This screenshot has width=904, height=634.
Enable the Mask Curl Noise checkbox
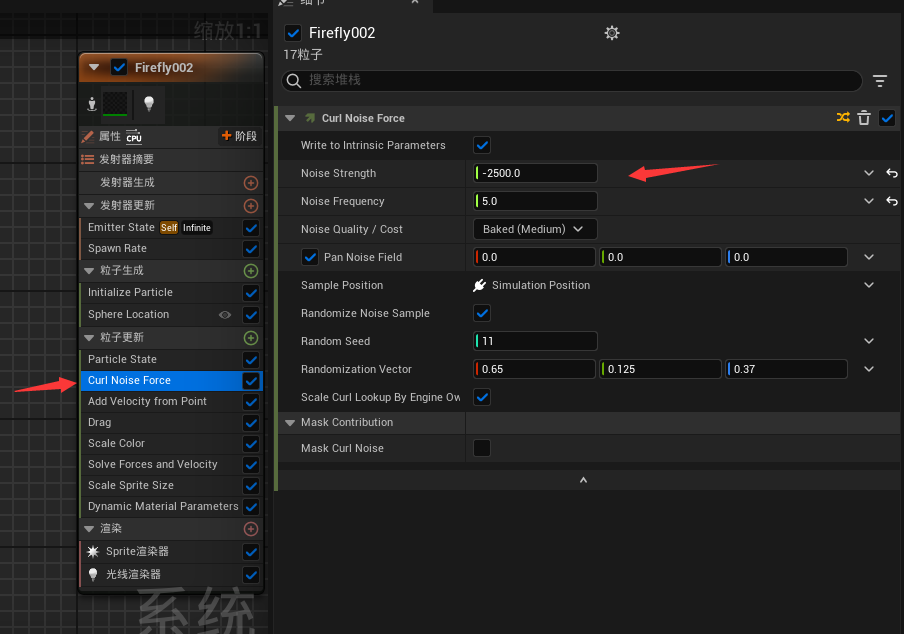pos(482,448)
